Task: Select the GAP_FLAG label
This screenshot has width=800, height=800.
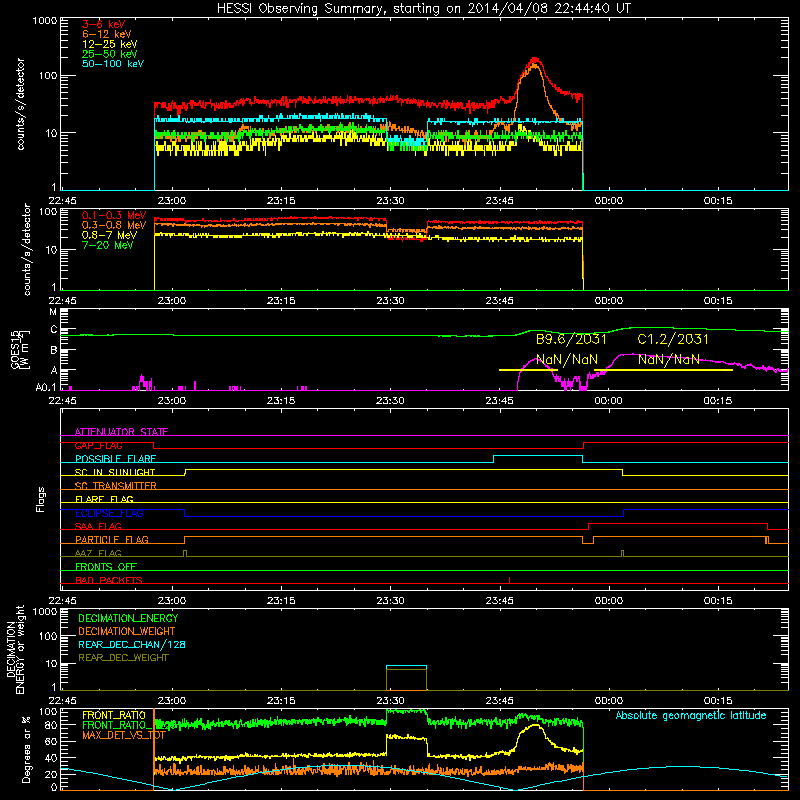Action: (98, 445)
